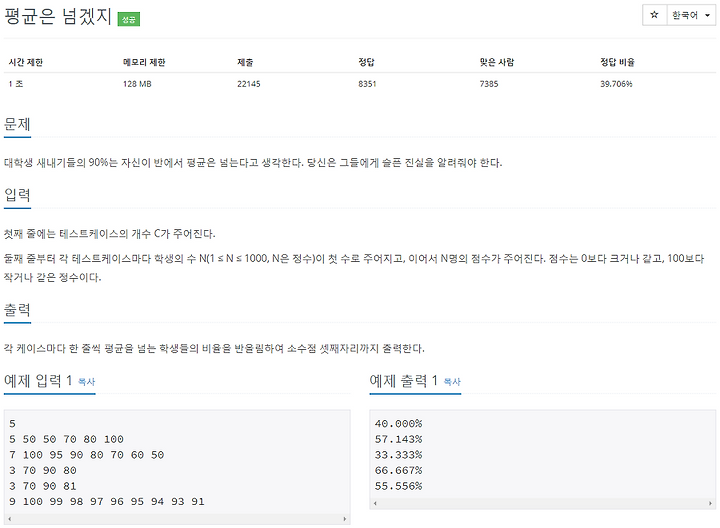Click the 시간 제한 column header
The height and width of the screenshot is (528, 720).
[26, 62]
